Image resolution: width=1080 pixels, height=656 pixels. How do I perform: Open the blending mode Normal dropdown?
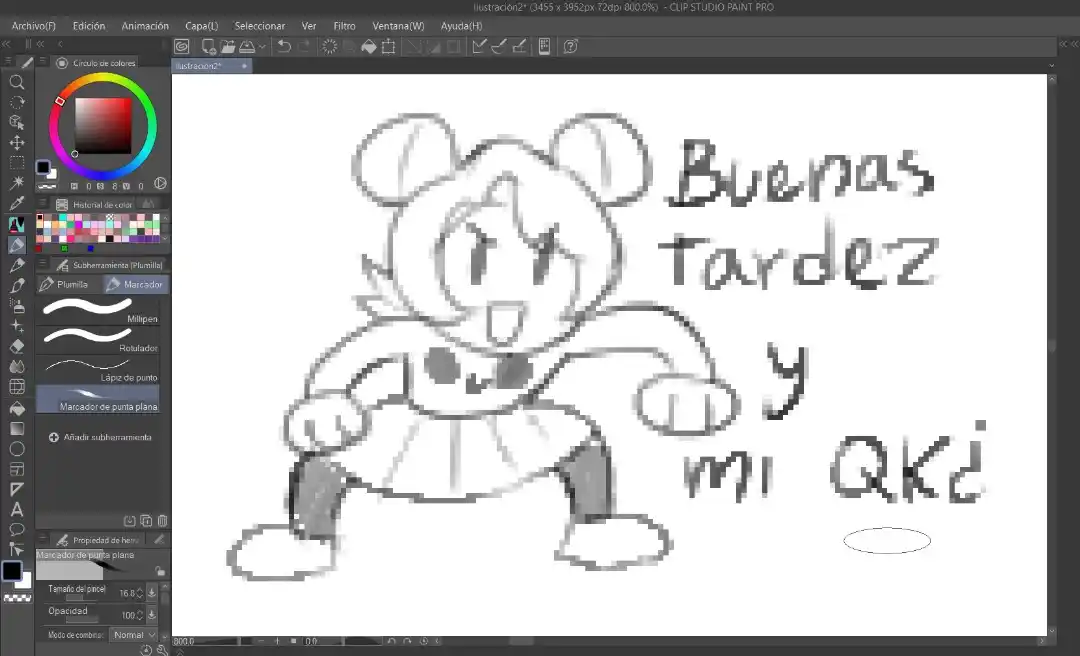(x=134, y=635)
